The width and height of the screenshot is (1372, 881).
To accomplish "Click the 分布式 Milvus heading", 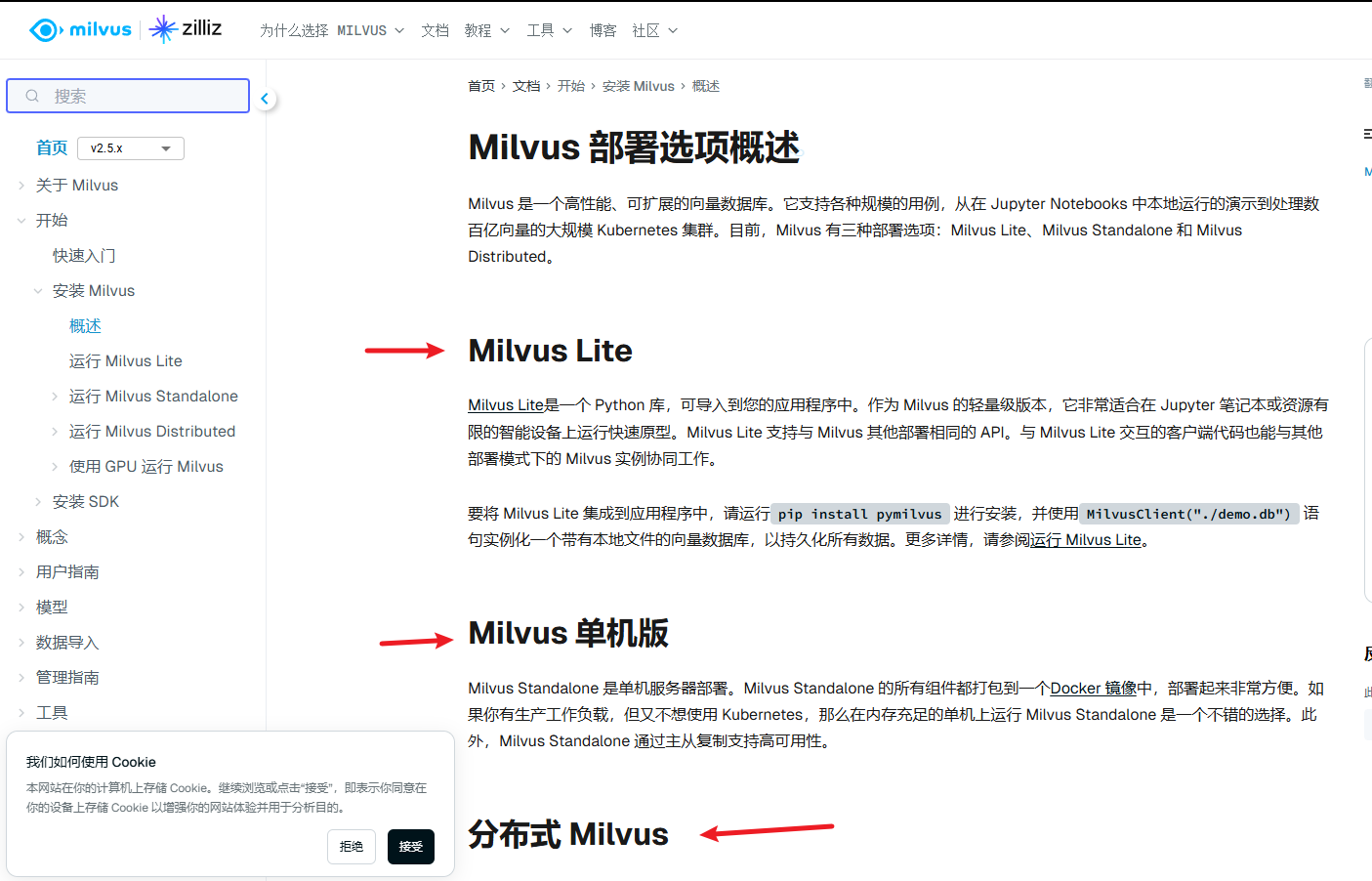I will coord(568,834).
